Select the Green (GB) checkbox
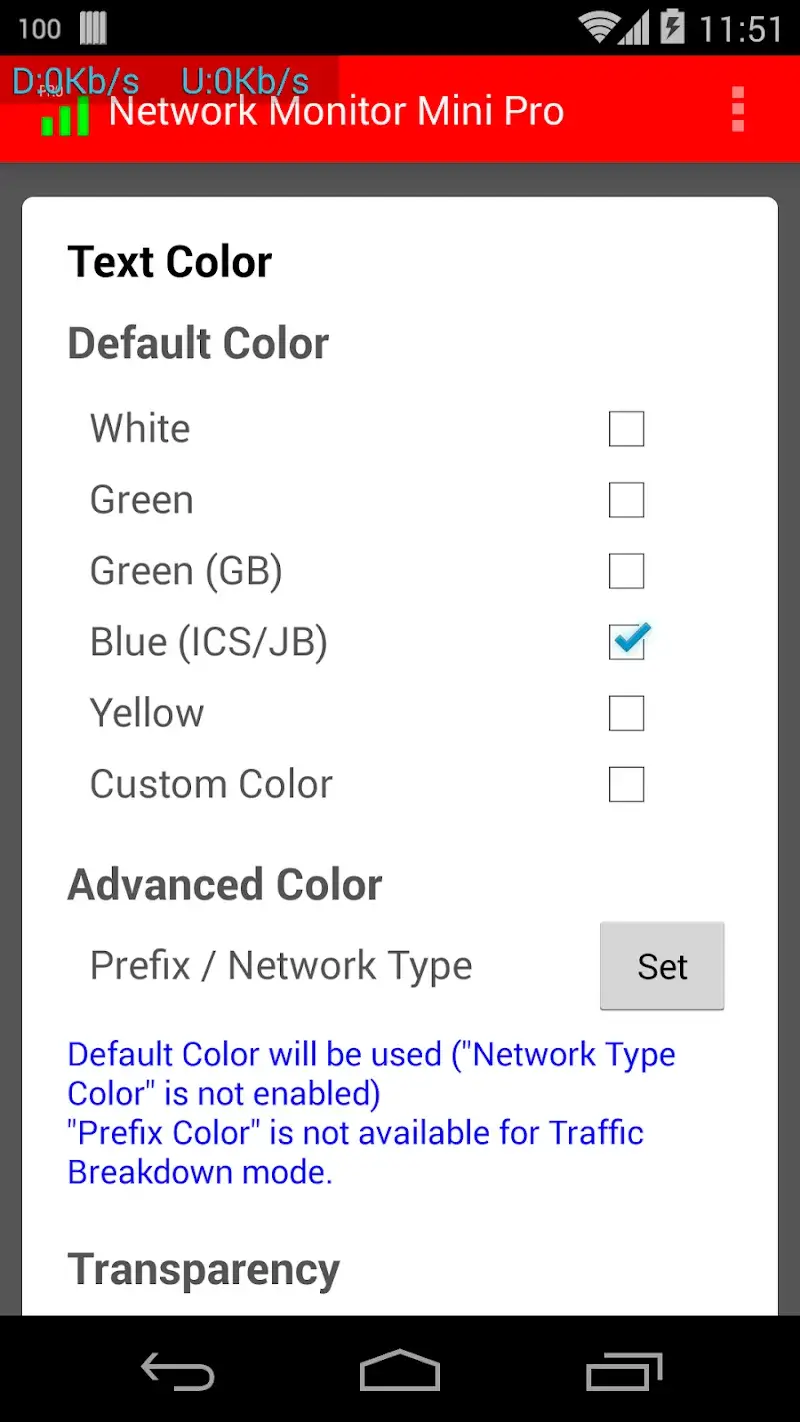The width and height of the screenshot is (800, 1422). pos(626,571)
